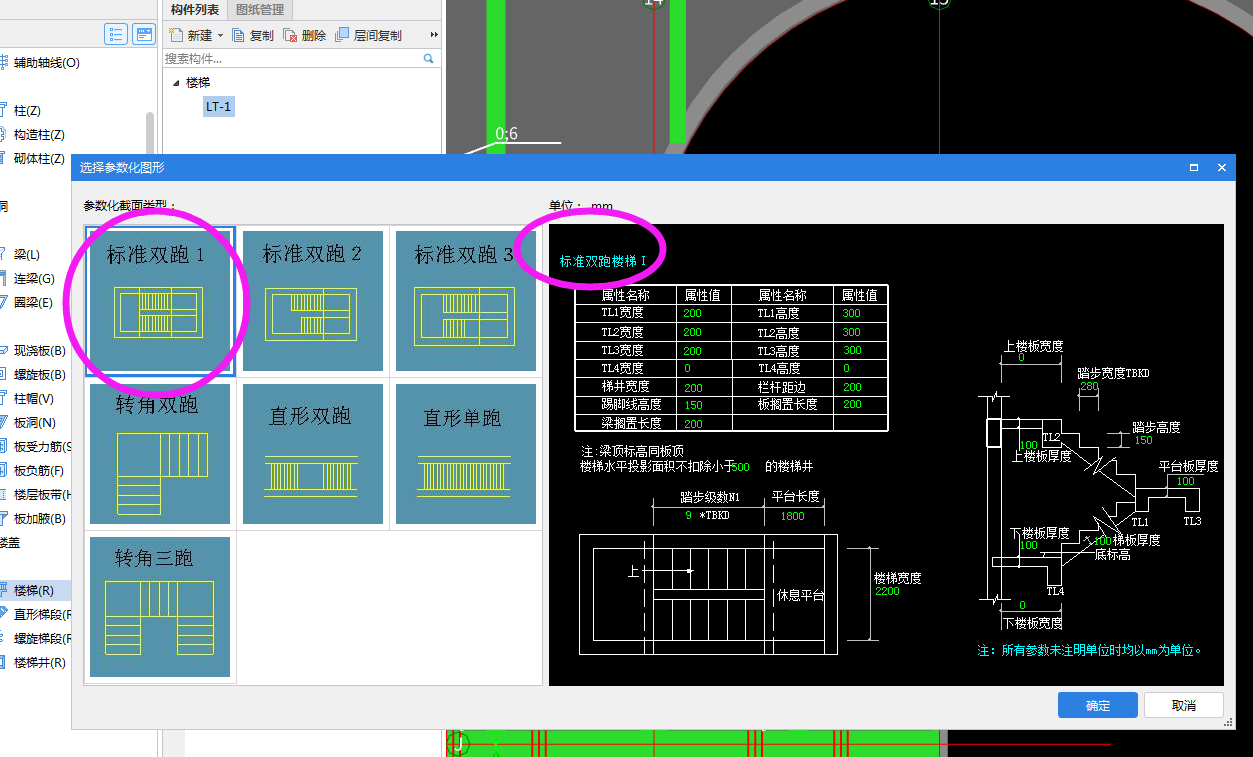Collapse the 楼梯 tree node
This screenshot has height=757, width=1253.
(177, 83)
